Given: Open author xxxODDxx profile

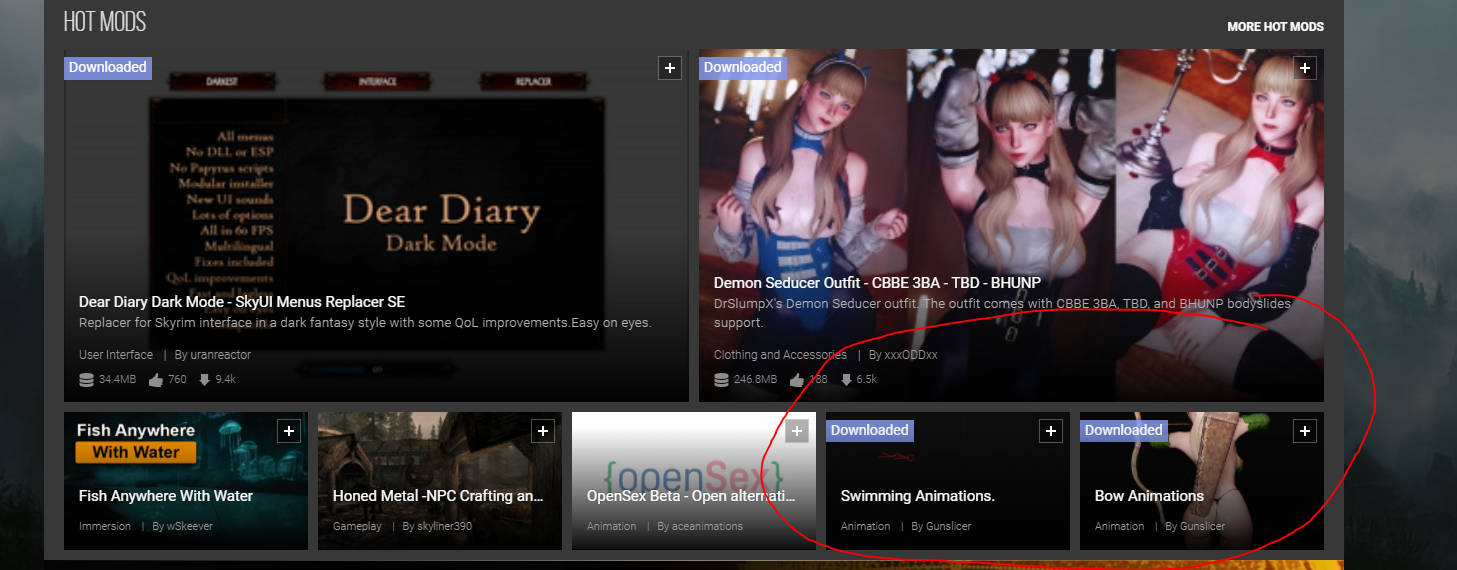Looking at the screenshot, I should [x=911, y=355].
